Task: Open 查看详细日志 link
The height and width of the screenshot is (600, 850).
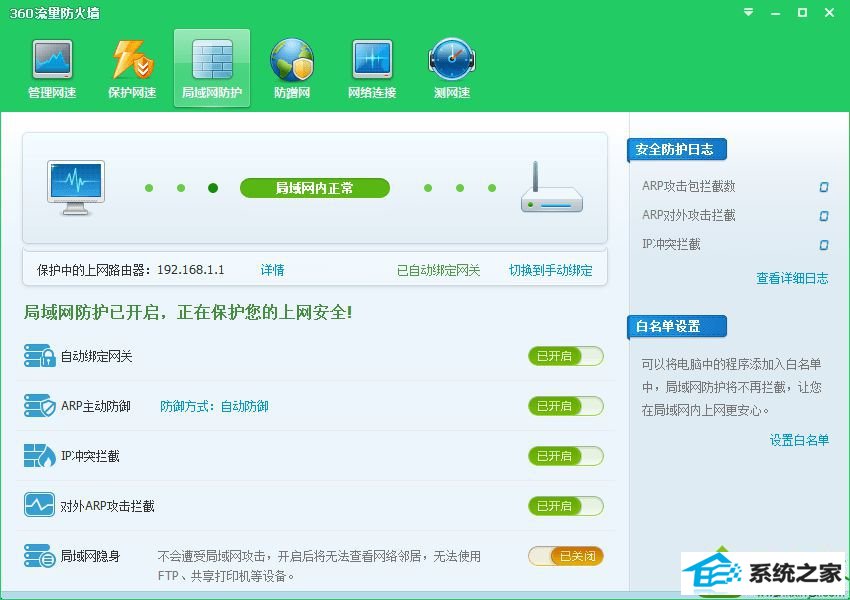Action: pyautogui.click(x=792, y=279)
